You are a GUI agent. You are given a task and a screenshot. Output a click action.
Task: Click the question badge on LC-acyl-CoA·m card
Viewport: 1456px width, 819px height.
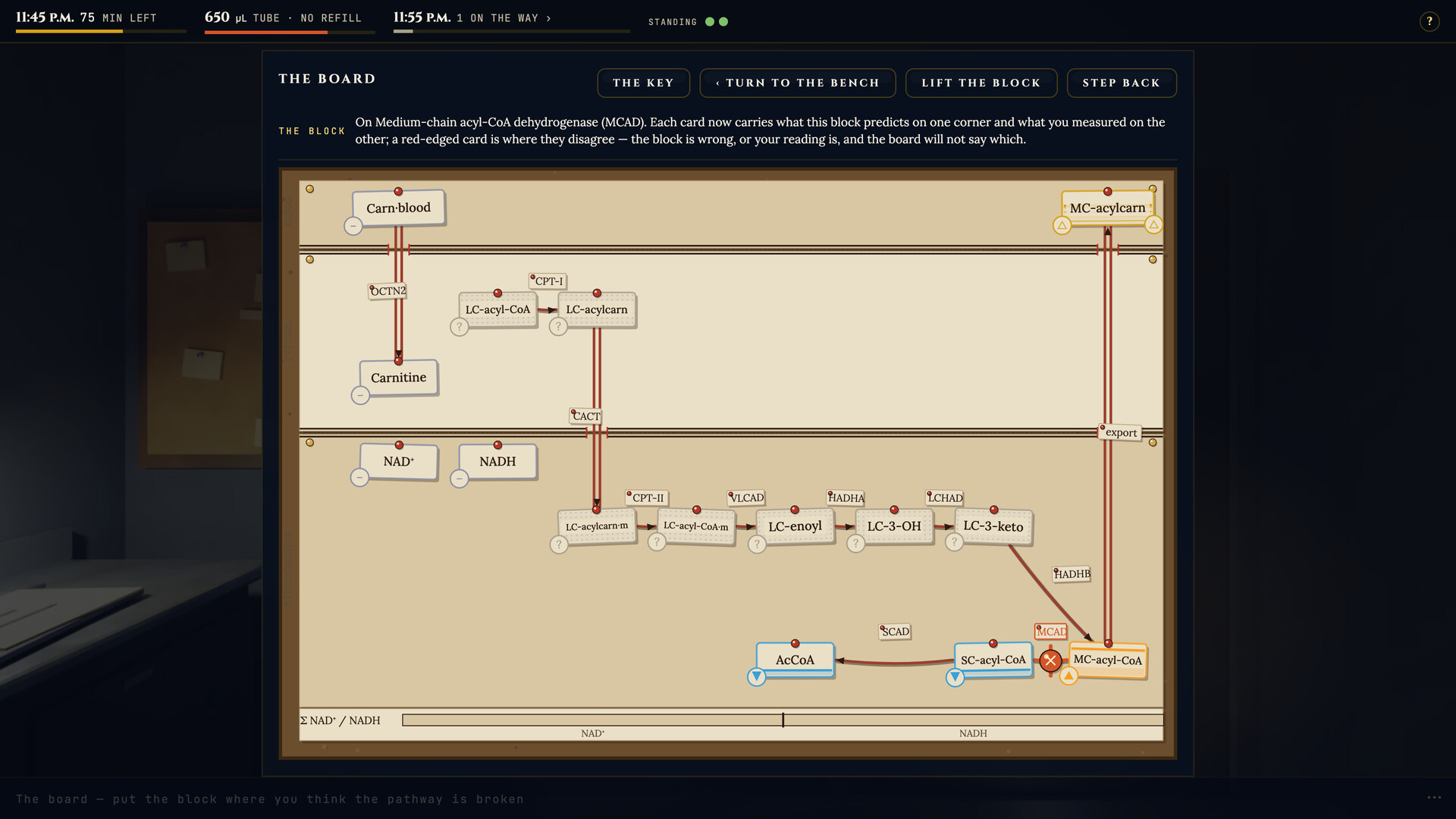[657, 541]
